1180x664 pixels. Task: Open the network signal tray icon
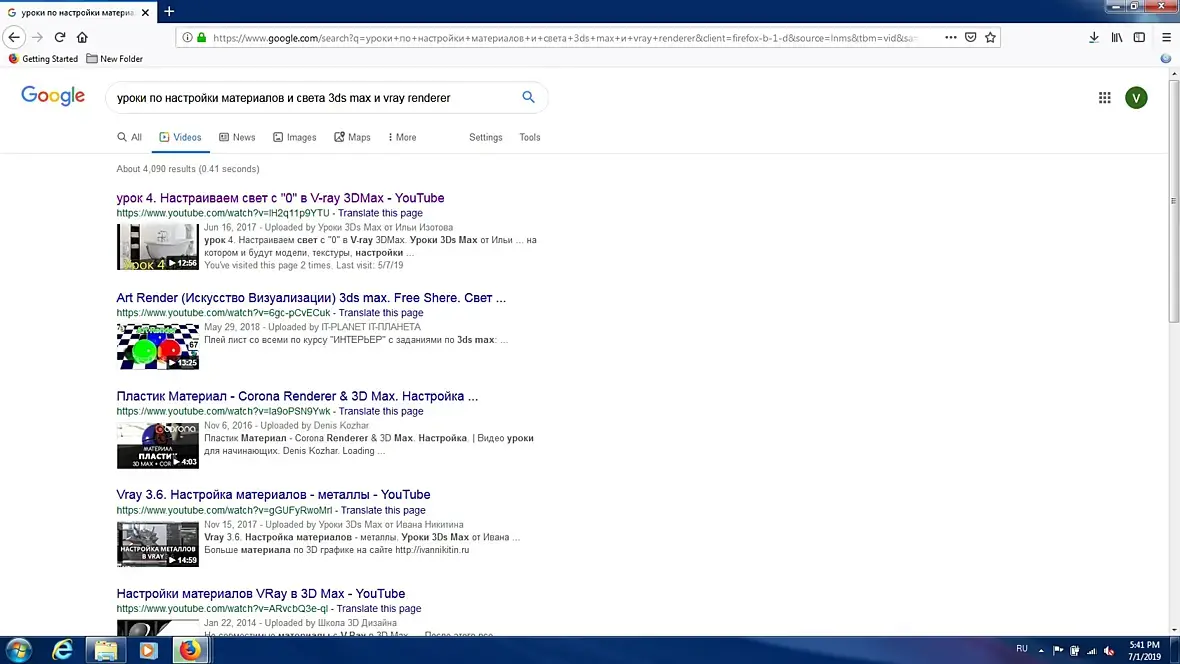point(1091,650)
